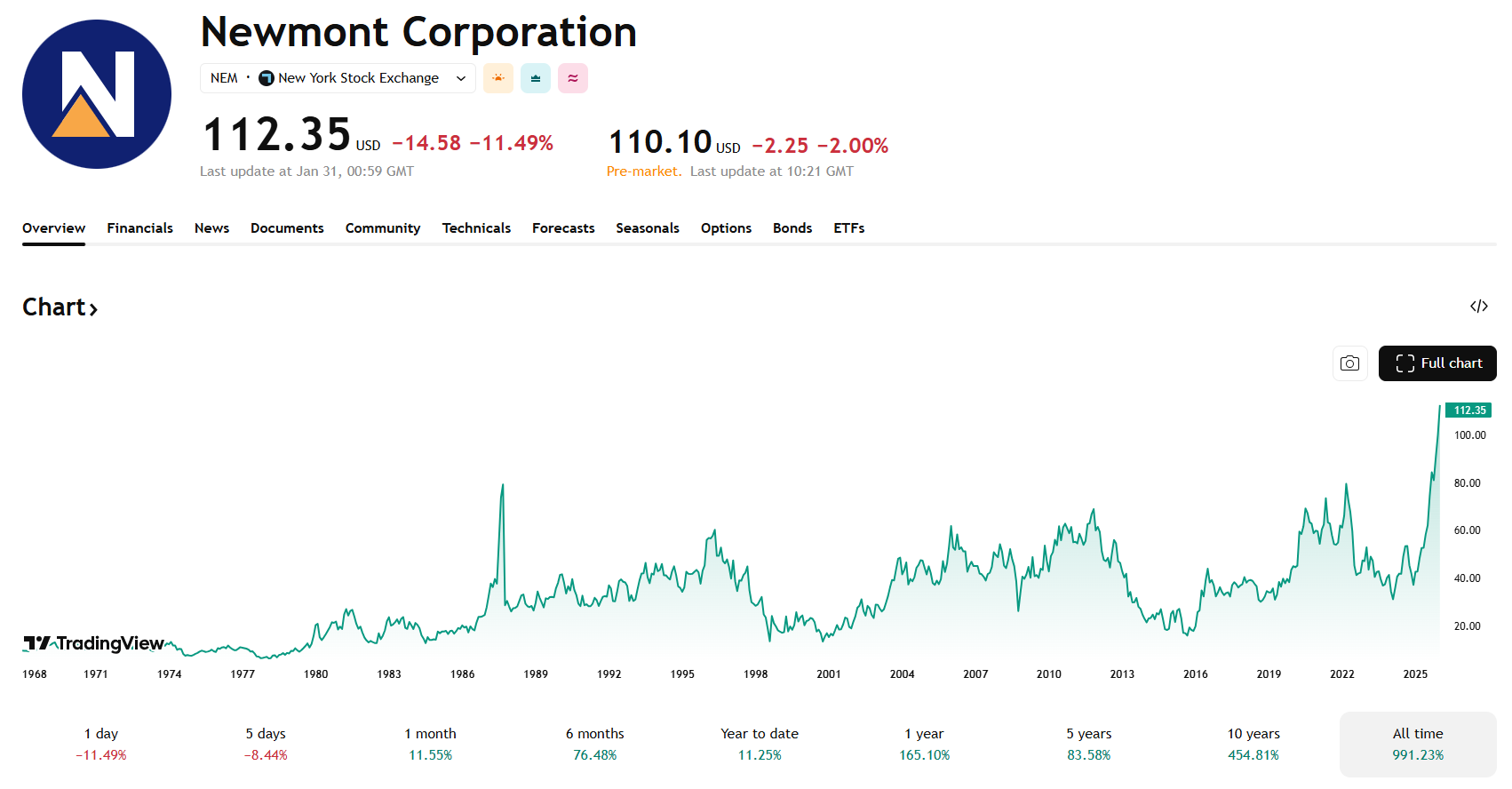Click the teal icon beside the exchange selector
This screenshot has width=1512, height=789.
tap(536, 78)
